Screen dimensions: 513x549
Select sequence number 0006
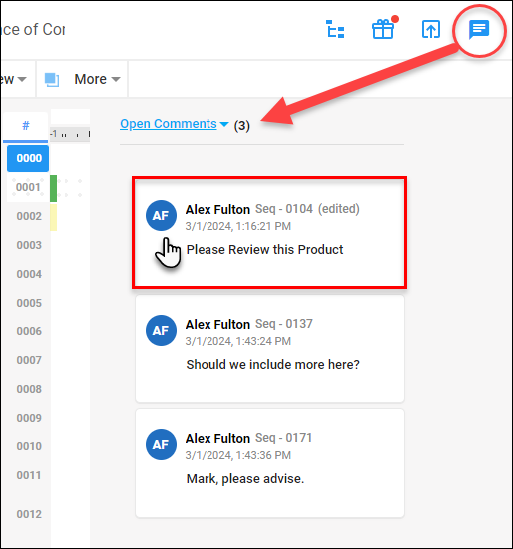coord(29,331)
